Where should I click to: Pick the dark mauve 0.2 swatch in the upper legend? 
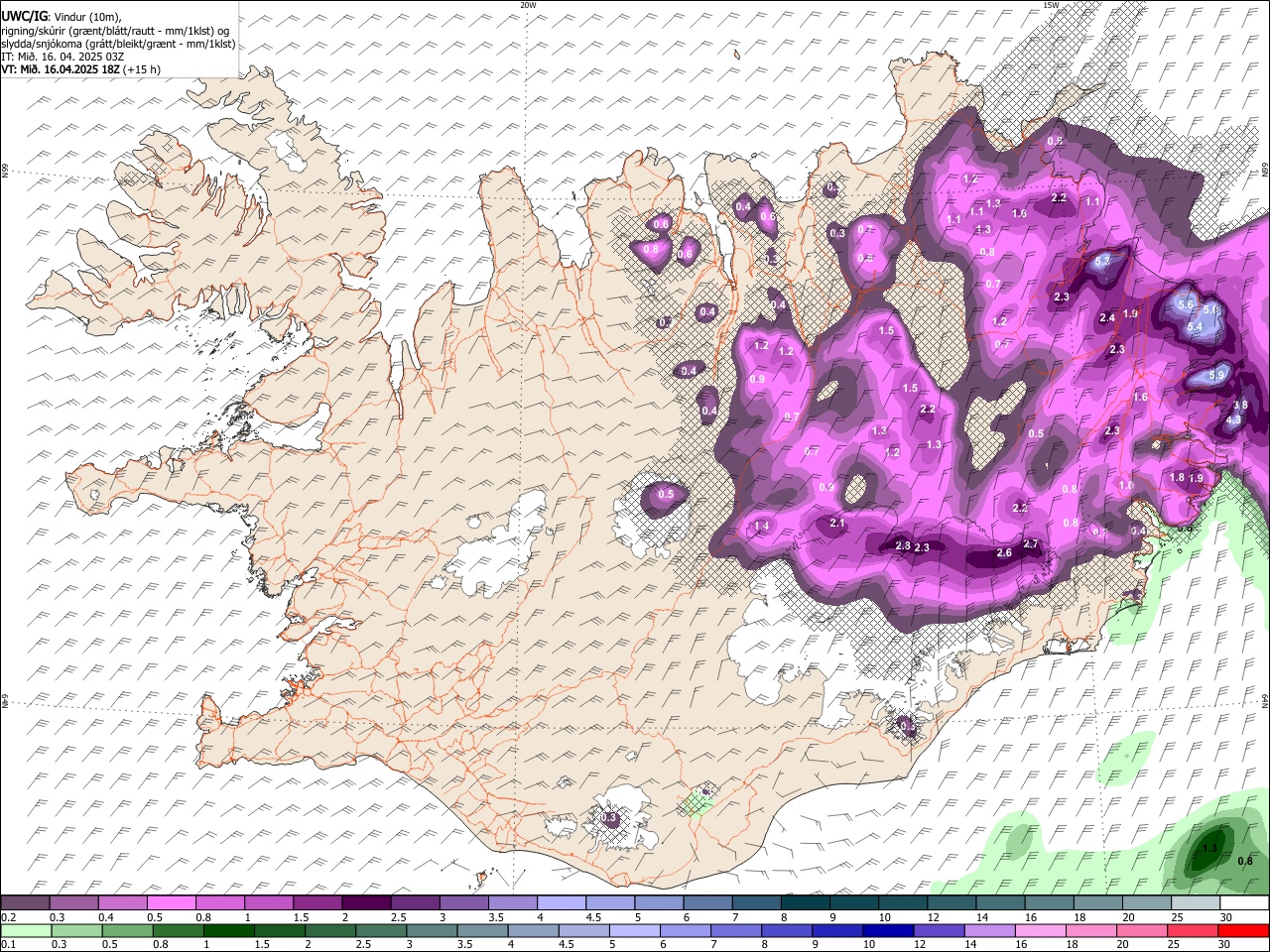click(25, 903)
